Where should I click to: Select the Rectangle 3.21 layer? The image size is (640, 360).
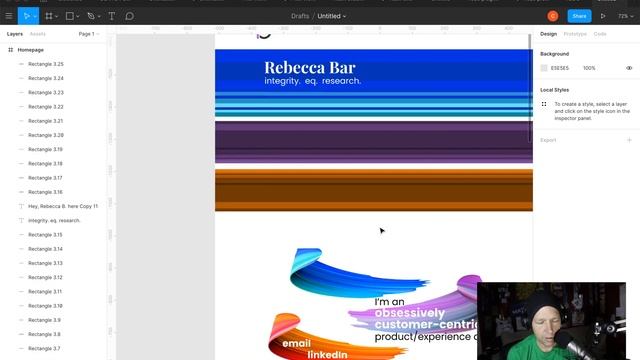point(46,121)
